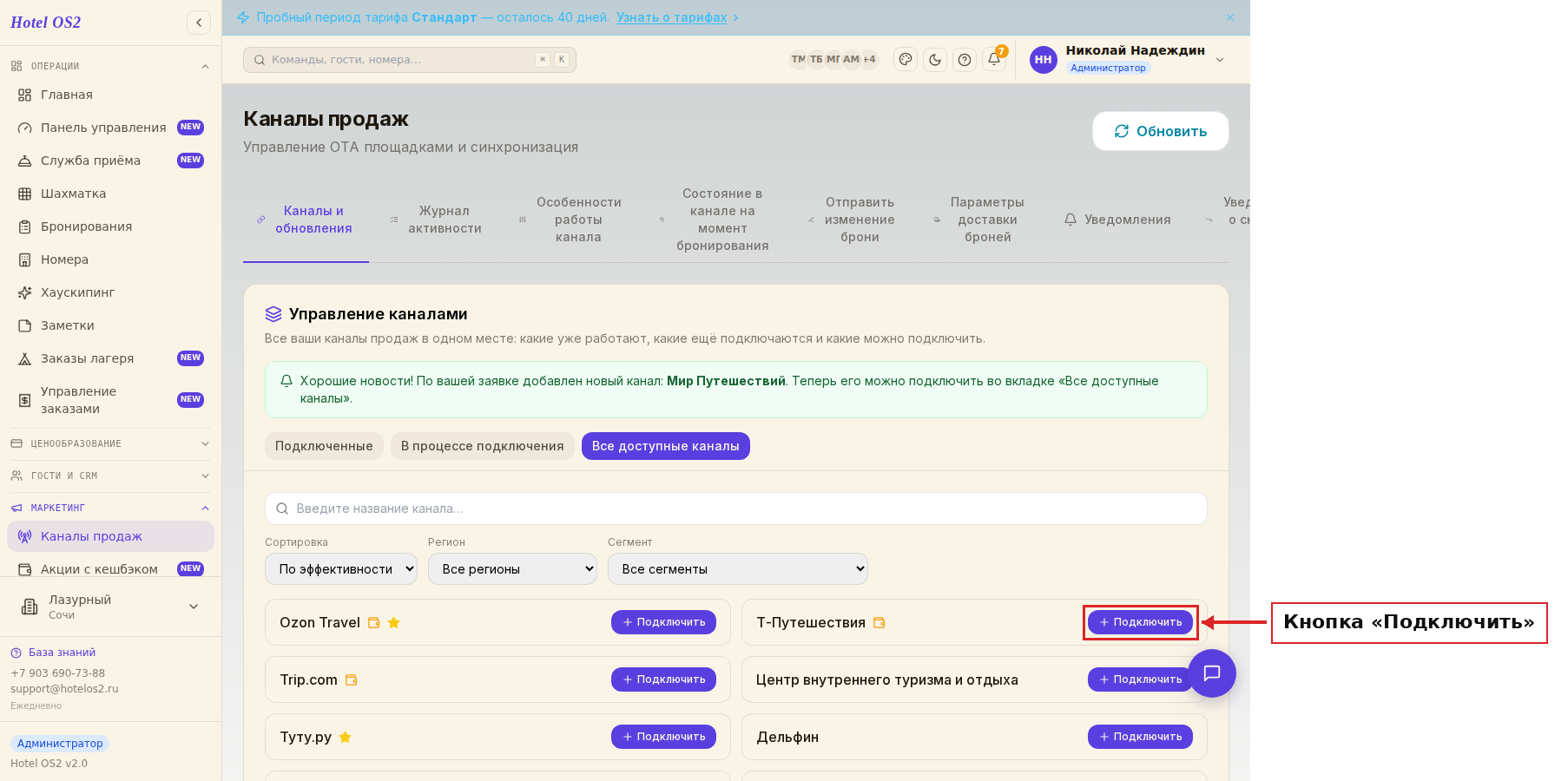Connect the Ozon Travel channel
This screenshot has width=1568, height=781.
tap(663, 622)
